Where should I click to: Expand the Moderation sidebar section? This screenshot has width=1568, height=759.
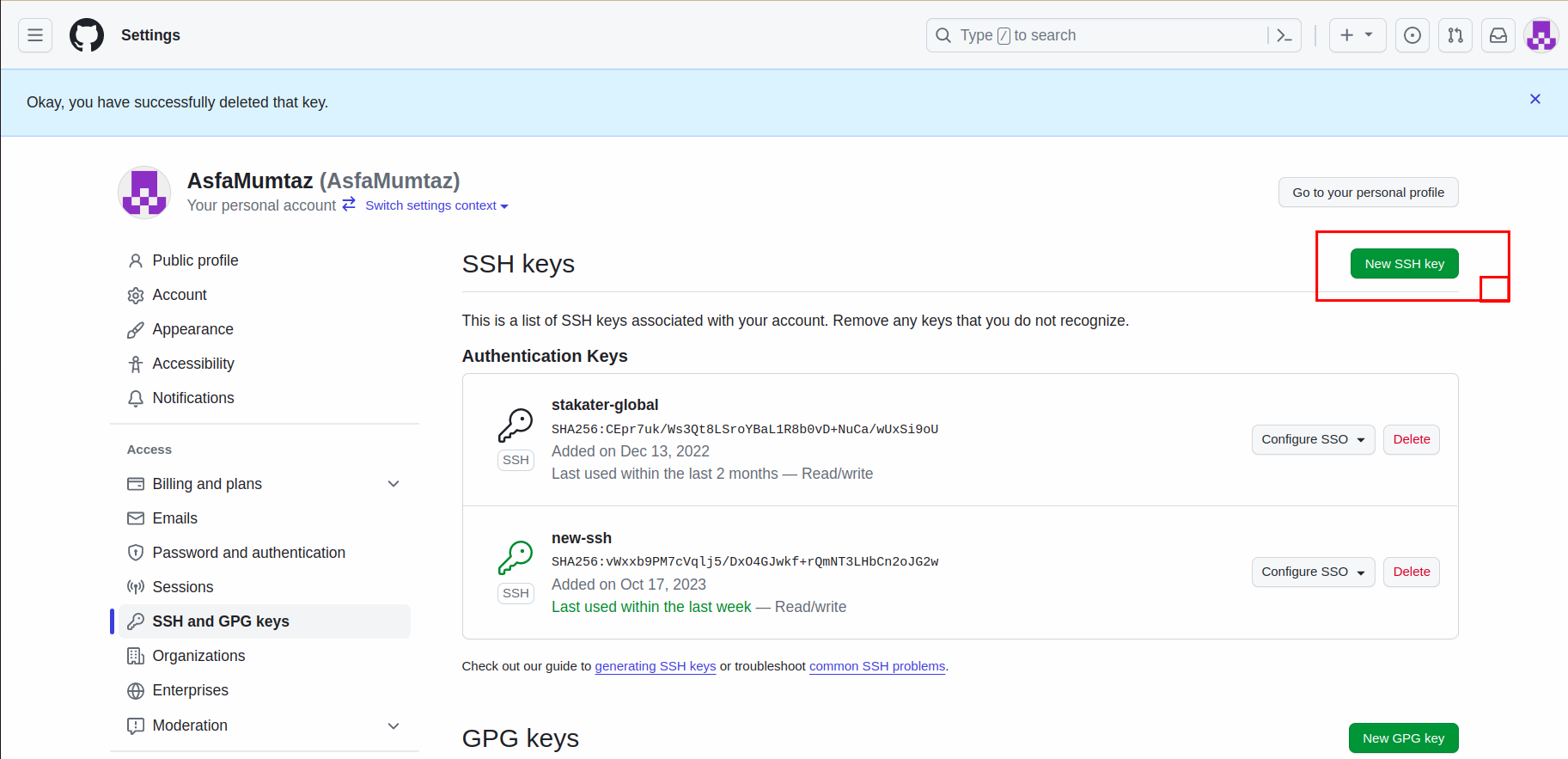tap(394, 725)
